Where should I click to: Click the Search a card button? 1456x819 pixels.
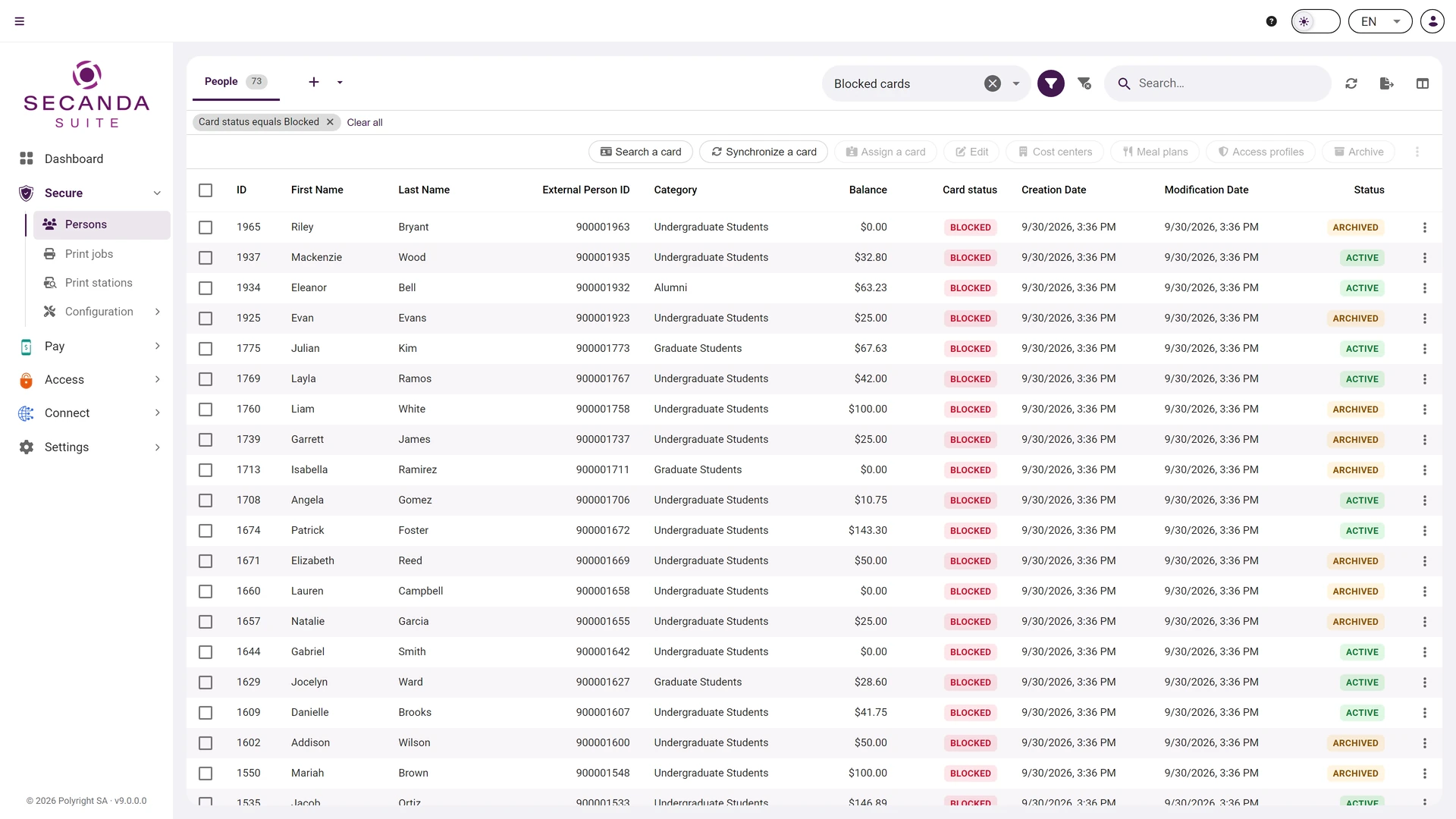641,152
